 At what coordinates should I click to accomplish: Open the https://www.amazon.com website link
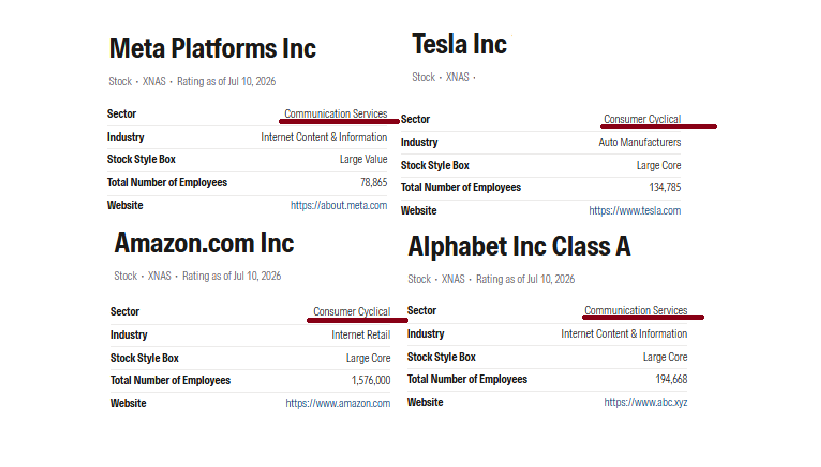(338, 403)
